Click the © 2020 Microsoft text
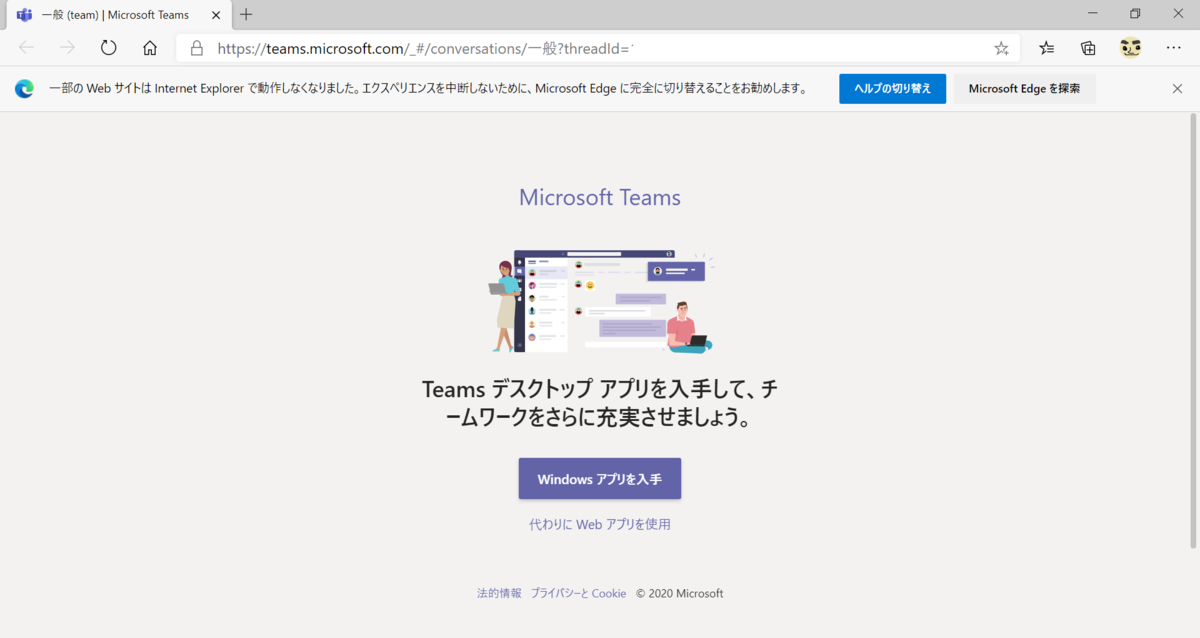The image size is (1200, 638). coord(679,593)
